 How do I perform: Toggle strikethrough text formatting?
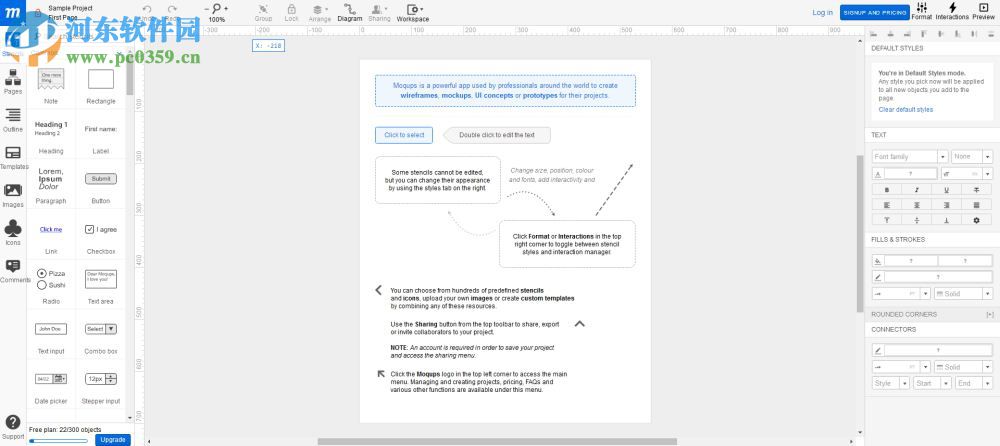(976, 190)
